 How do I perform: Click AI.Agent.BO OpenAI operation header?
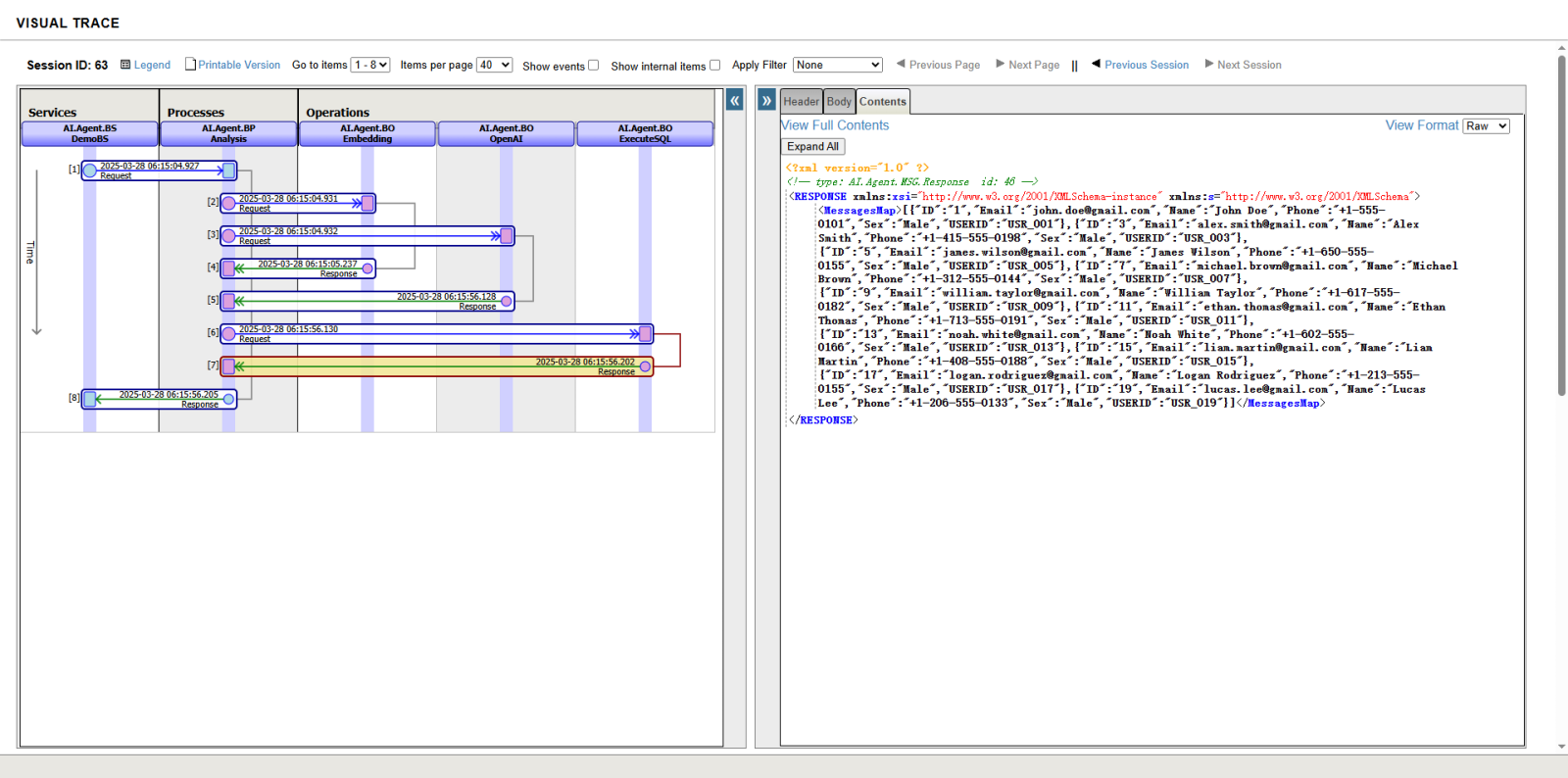pyautogui.click(x=506, y=133)
